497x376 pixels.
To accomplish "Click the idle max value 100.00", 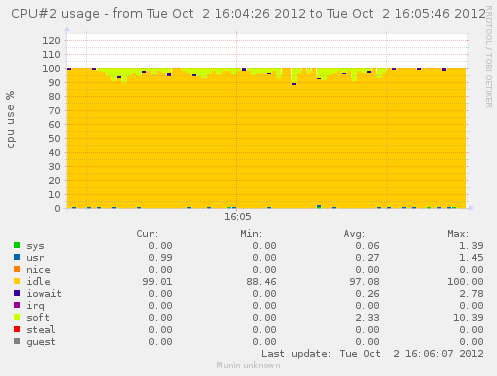I will [465, 282].
